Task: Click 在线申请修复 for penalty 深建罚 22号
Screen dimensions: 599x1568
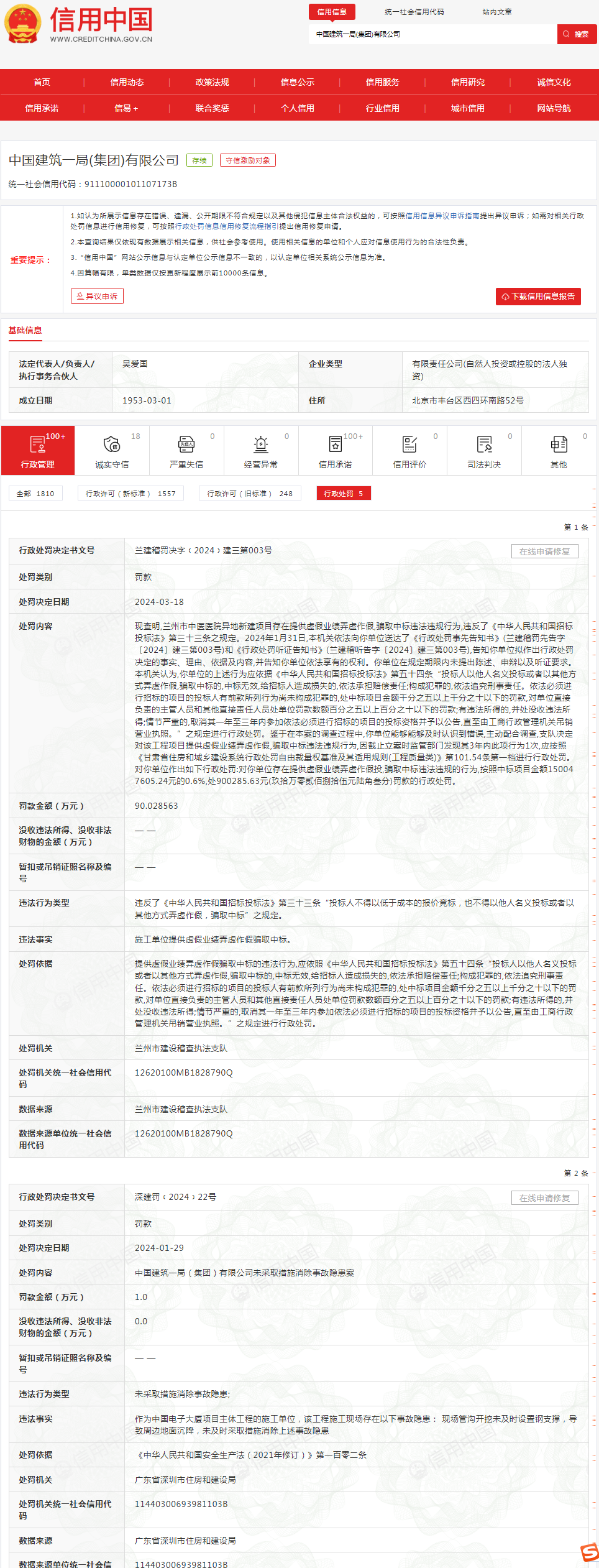Action: point(545,1198)
